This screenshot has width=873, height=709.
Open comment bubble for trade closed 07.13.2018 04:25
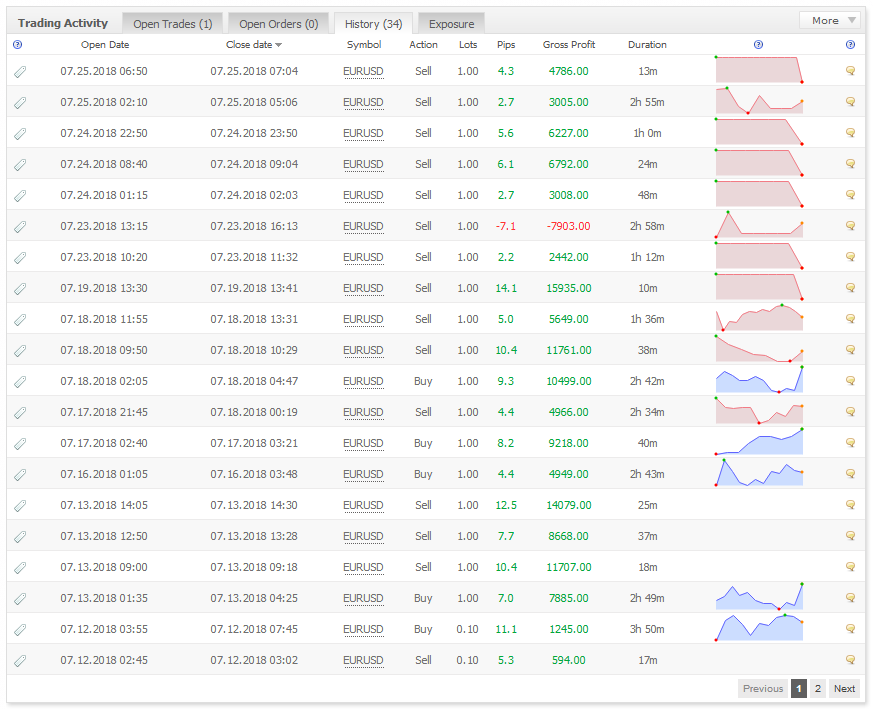point(850,597)
